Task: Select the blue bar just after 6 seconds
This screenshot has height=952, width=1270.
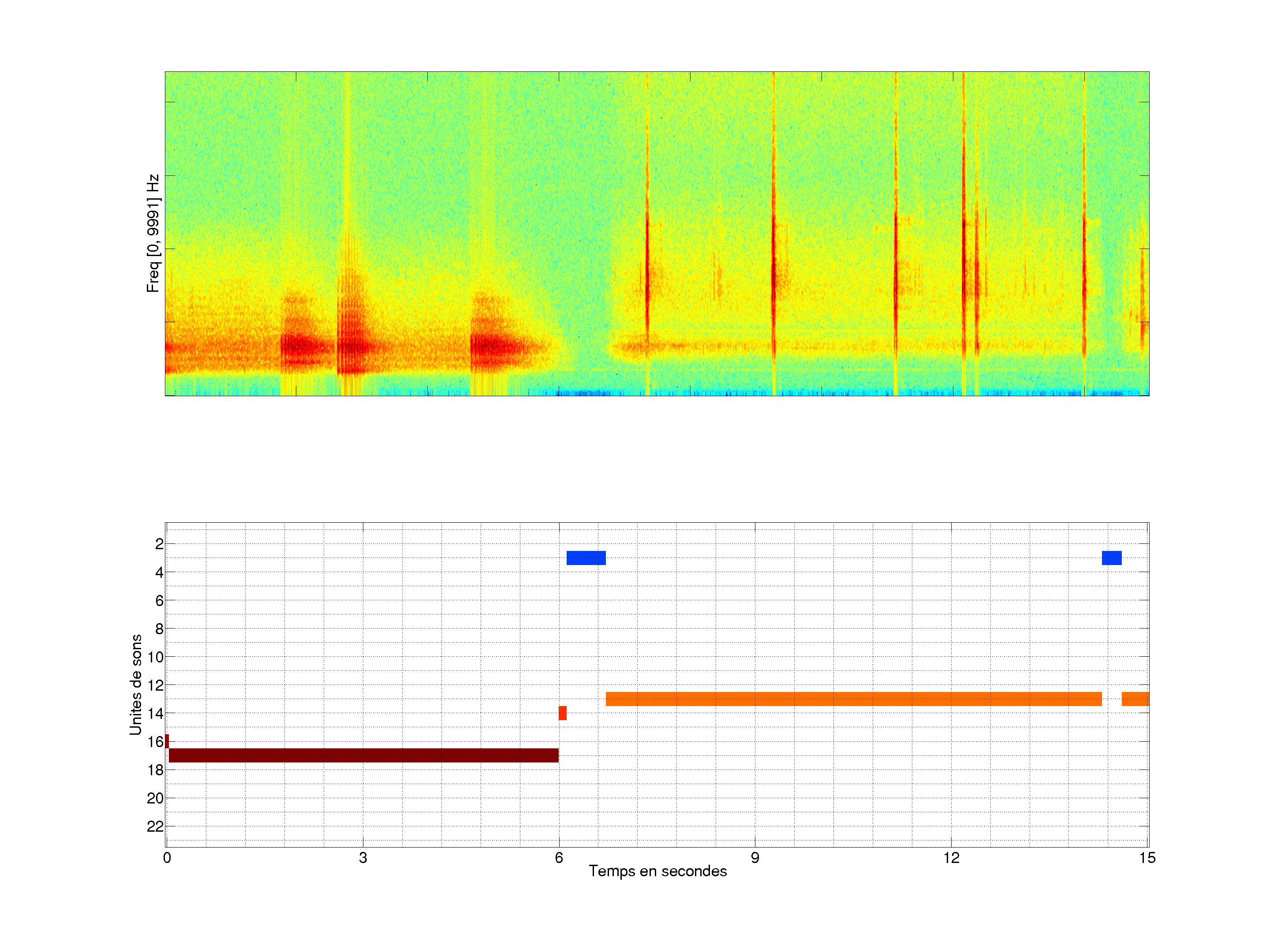Action: (586, 558)
